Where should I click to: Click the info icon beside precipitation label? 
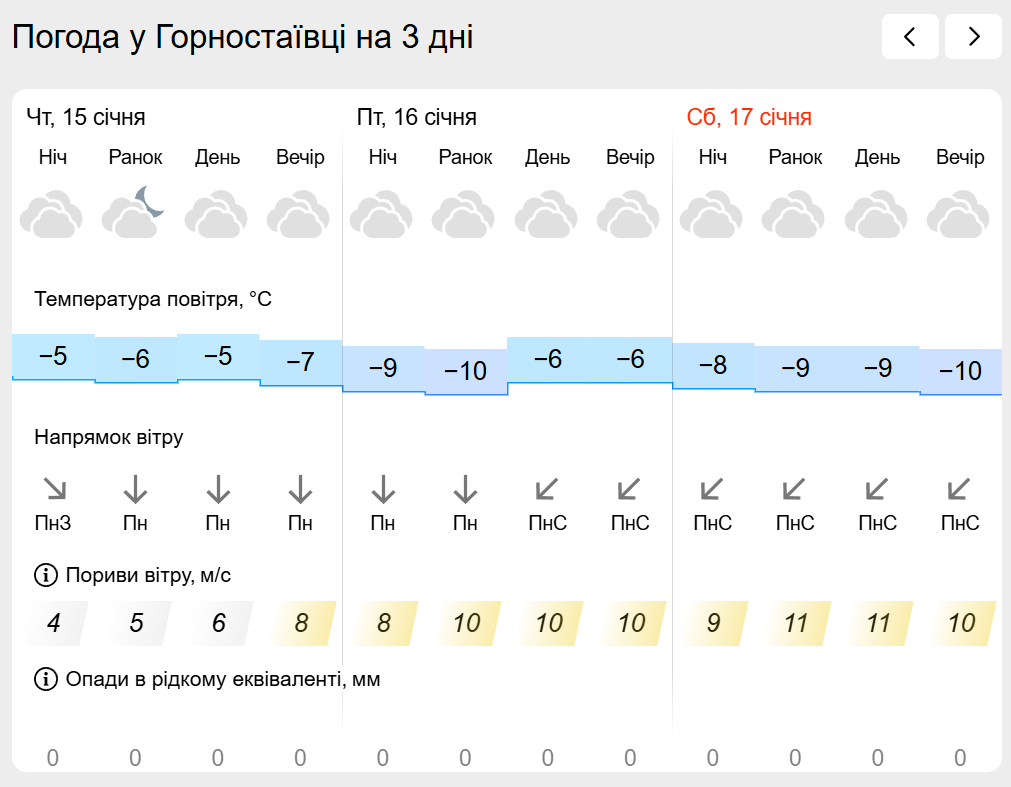click(x=46, y=679)
